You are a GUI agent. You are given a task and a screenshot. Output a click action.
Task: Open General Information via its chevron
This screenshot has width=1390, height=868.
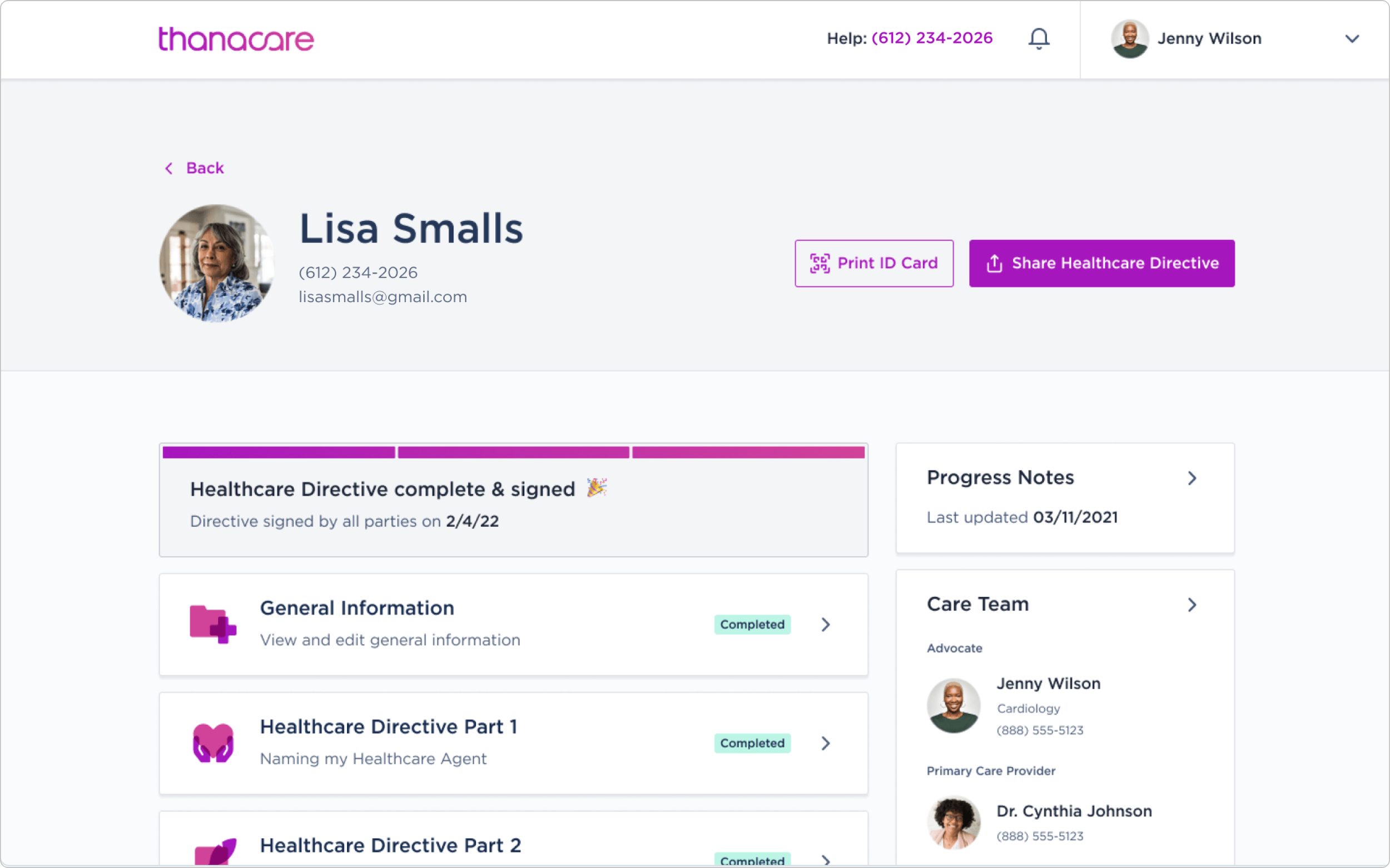click(x=826, y=625)
